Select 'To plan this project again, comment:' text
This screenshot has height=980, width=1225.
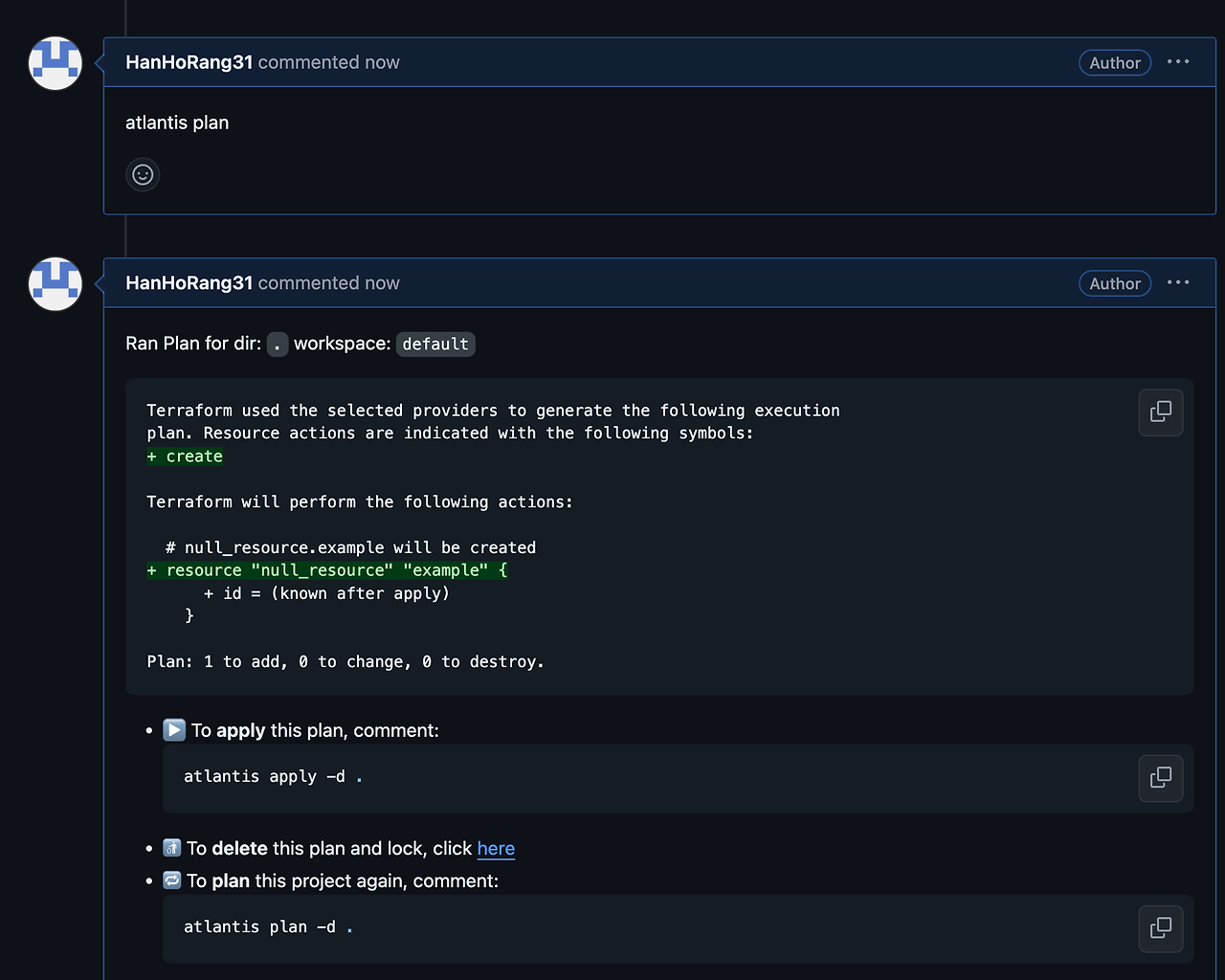[x=343, y=880]
